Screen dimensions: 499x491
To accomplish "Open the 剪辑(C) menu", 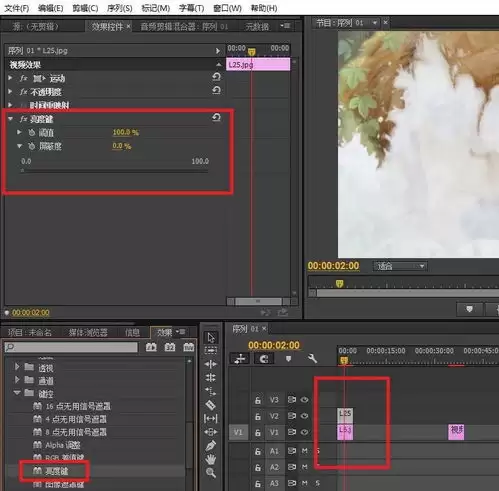I will [x=85, y=8].
